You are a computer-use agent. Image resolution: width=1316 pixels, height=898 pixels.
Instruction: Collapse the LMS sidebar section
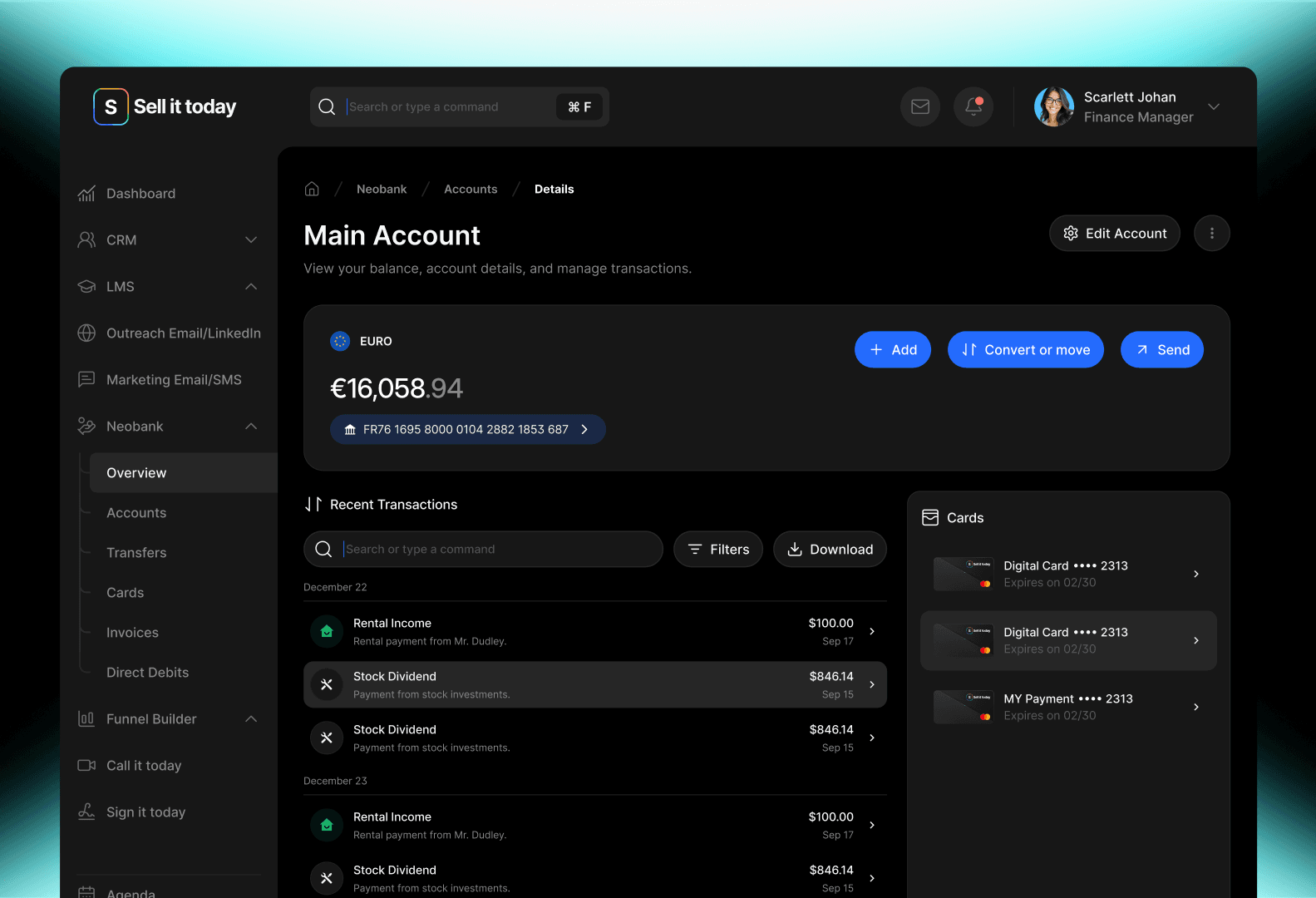251,287
